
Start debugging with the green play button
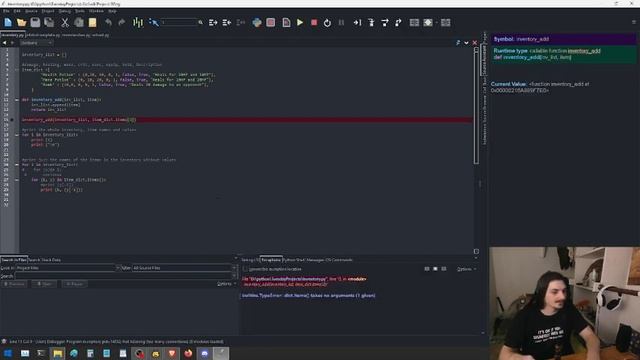click(300, 22)
